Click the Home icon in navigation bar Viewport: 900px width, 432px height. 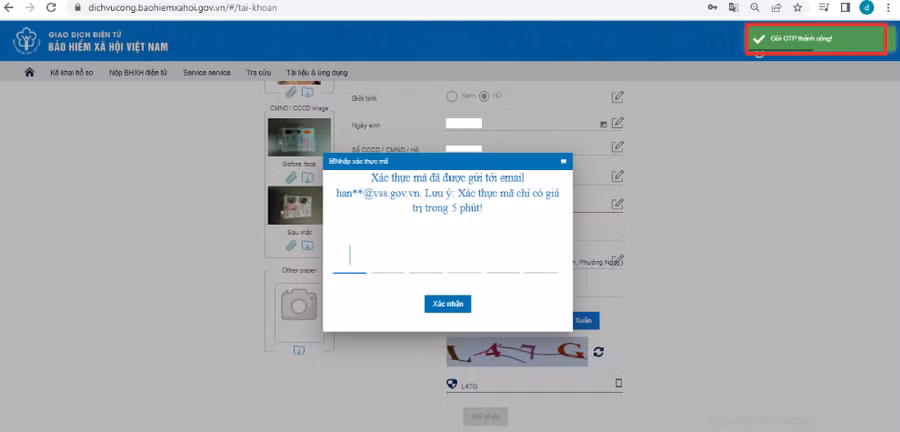29,73
